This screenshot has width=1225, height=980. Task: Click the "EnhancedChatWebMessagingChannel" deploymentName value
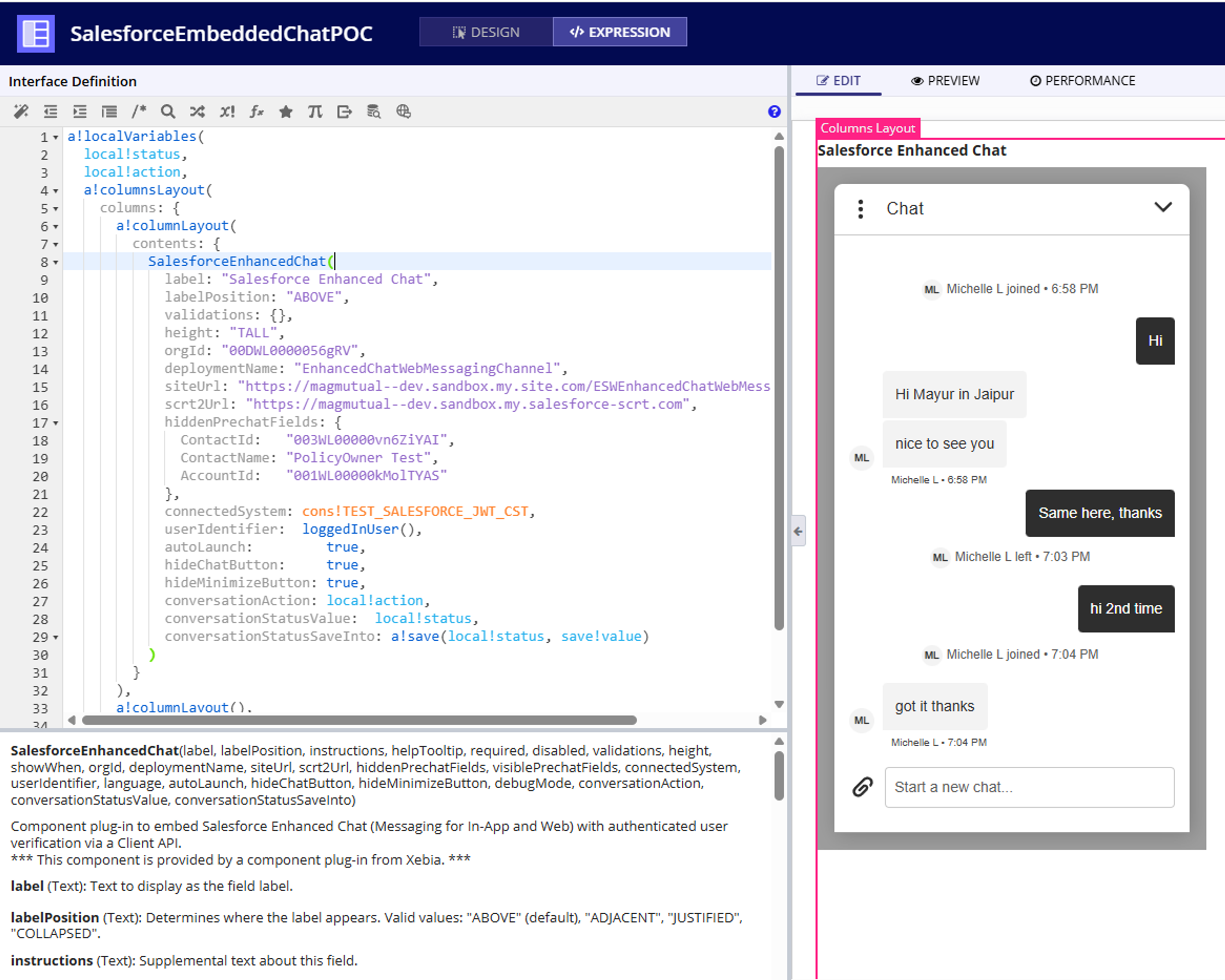[x=427, y=369]
